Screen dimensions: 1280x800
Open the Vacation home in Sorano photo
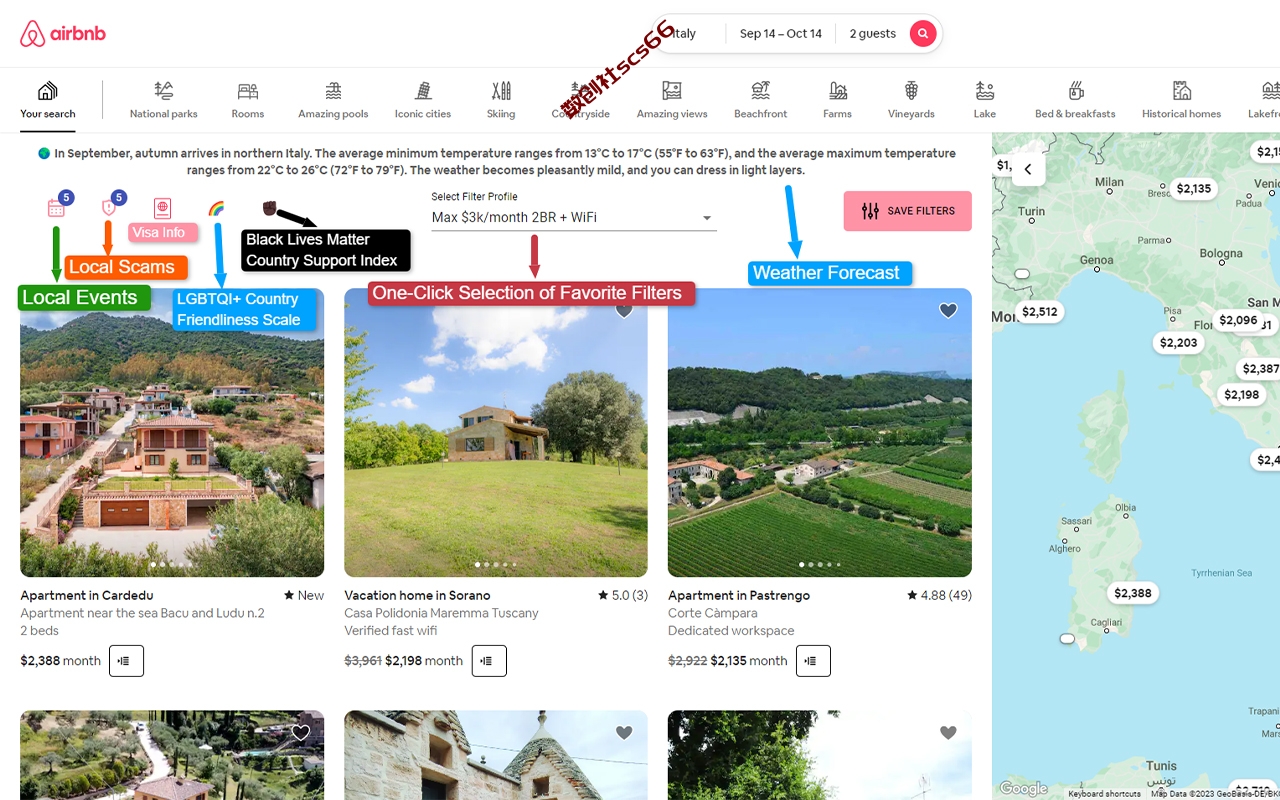point(496,433)
